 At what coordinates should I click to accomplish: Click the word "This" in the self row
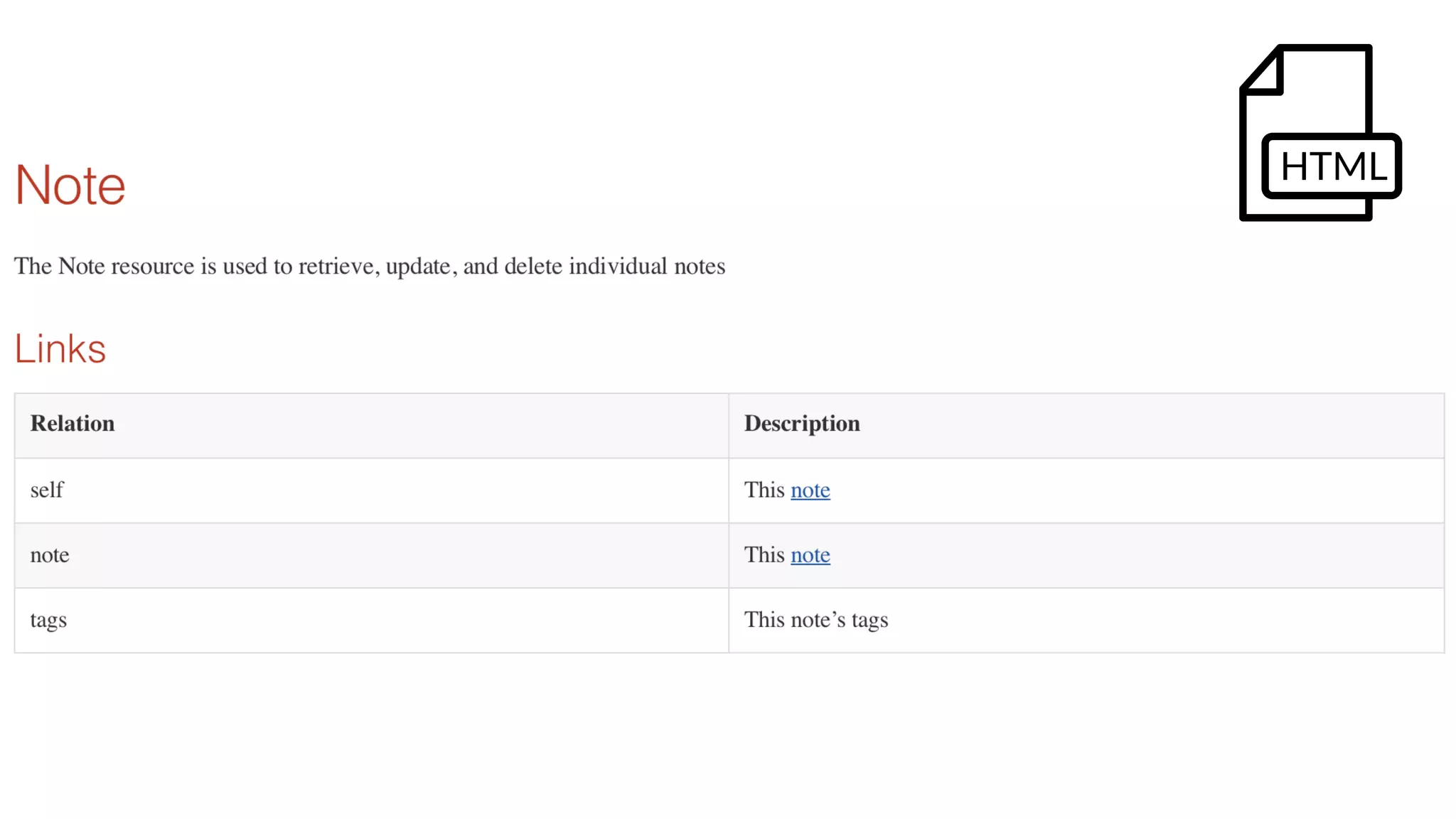tap(764, 491)
